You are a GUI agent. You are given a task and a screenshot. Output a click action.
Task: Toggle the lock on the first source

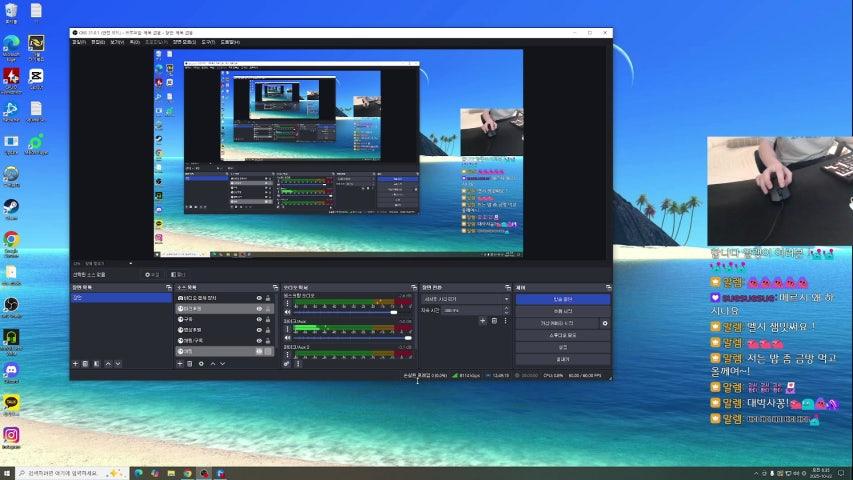coord(268,298)
